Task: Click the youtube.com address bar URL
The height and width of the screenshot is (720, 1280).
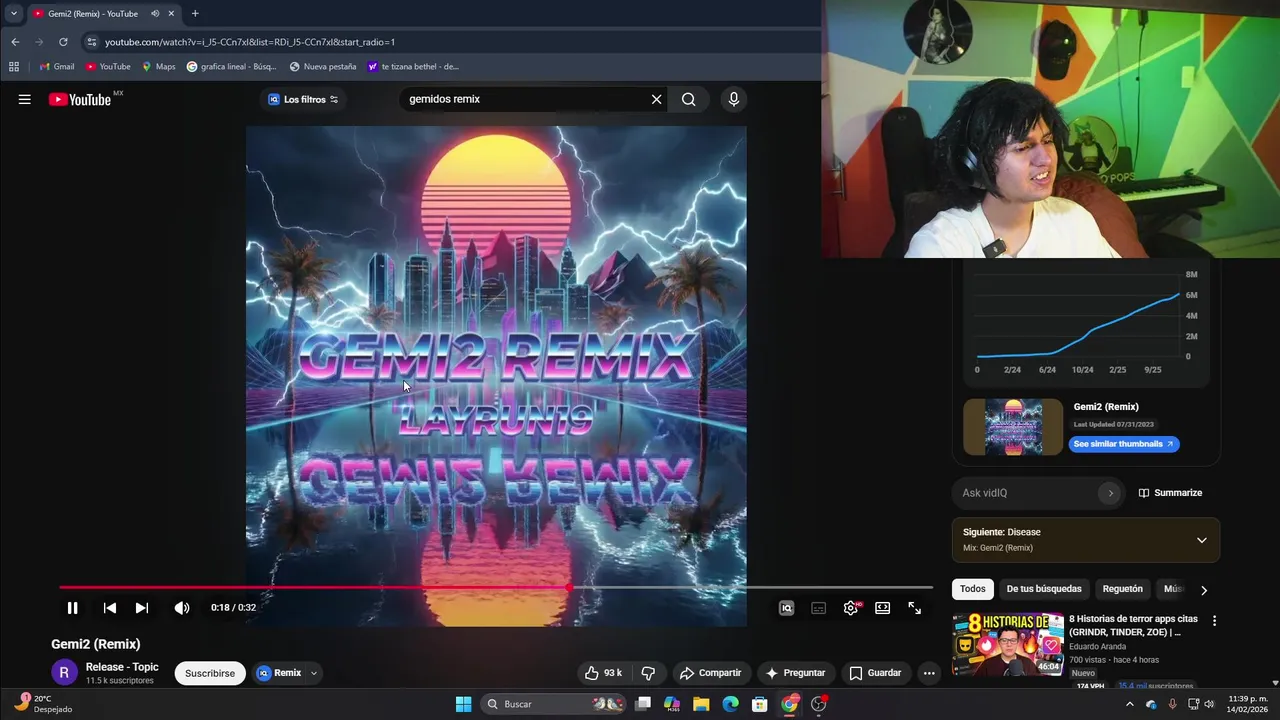Action: 250,42
